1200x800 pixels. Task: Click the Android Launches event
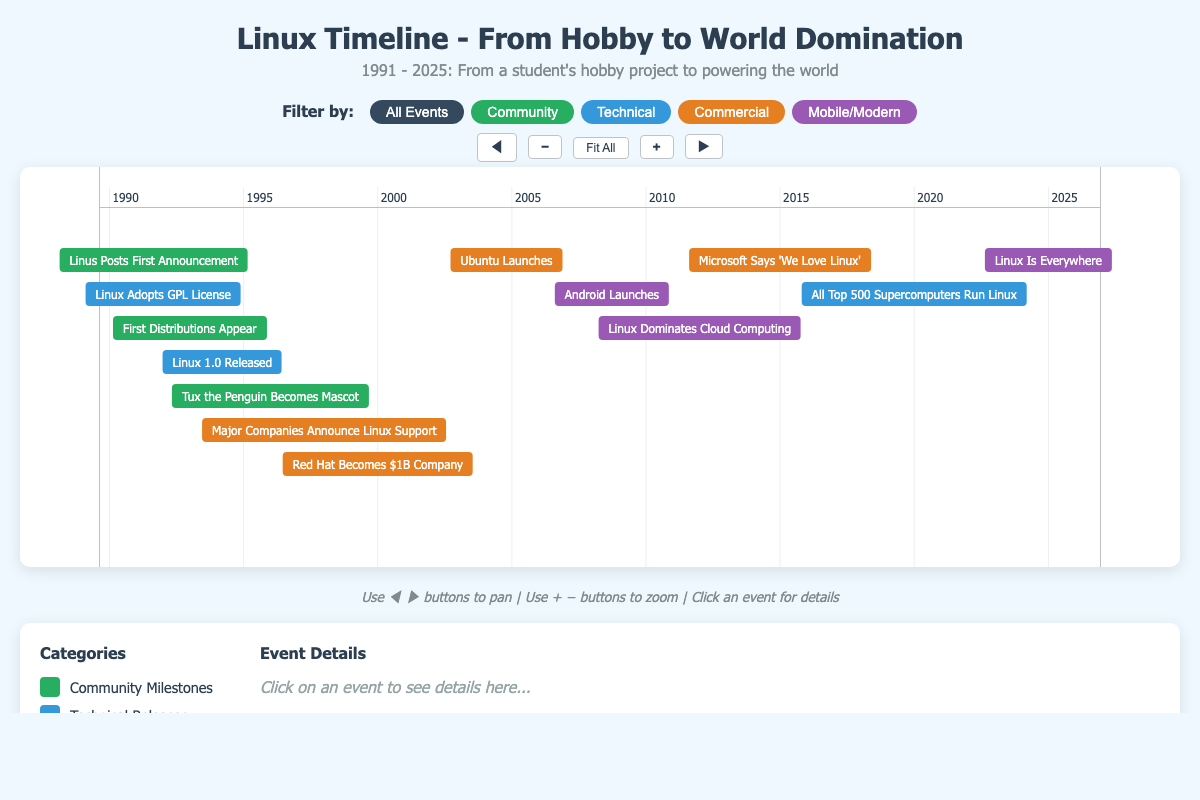[611, 294]
